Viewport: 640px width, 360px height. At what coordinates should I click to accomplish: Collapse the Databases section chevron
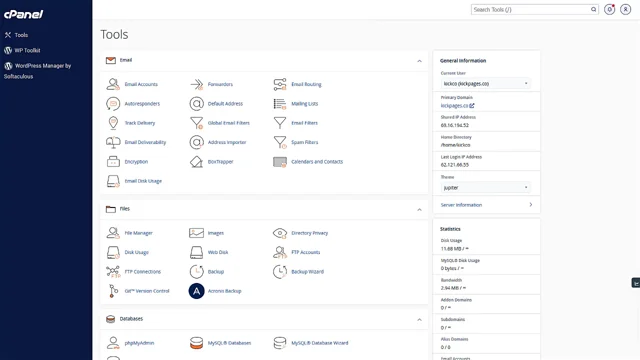point(419,320)
